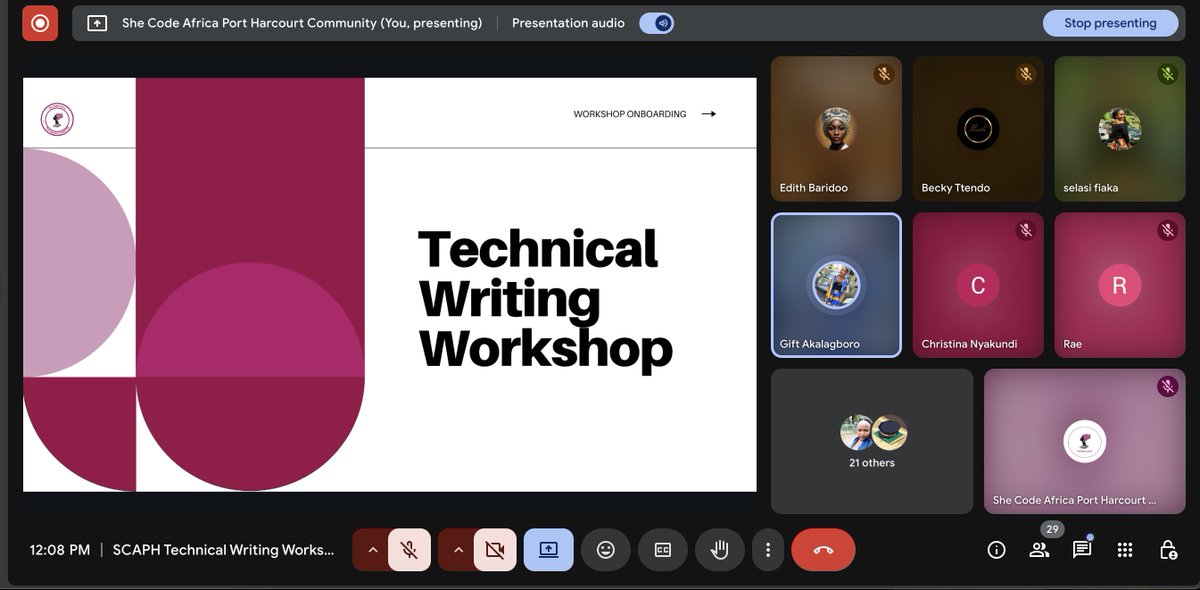The height and width of the screenshot is (590, 1200).
Task: Click muted mic icon on Rae tile
Action: point(1167,230)
